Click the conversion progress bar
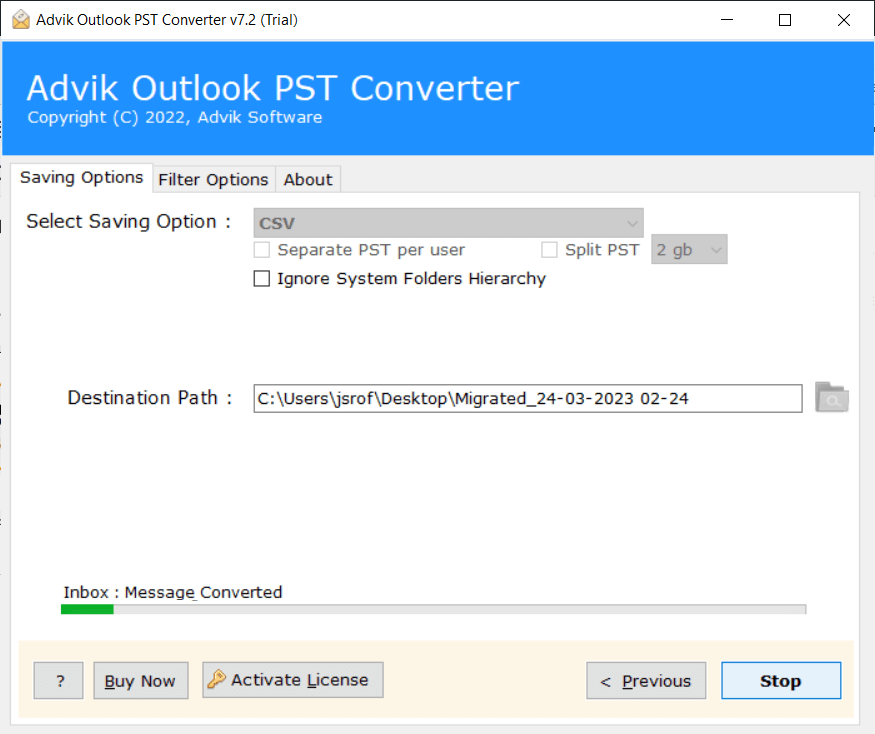The height and width of the screenshot is (734, 875). click(x=434, y=609)
